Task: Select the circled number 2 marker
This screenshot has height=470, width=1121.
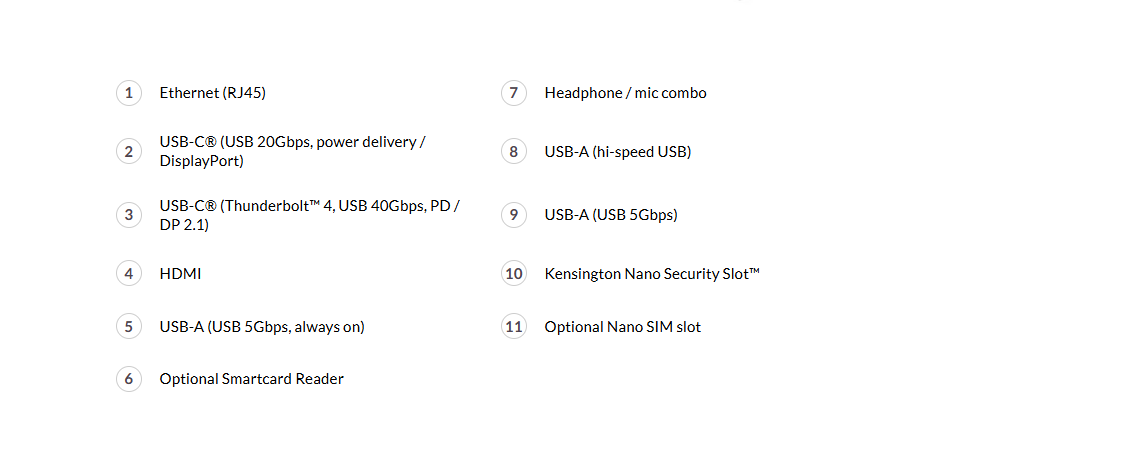Action: click(x=129, y=152)
